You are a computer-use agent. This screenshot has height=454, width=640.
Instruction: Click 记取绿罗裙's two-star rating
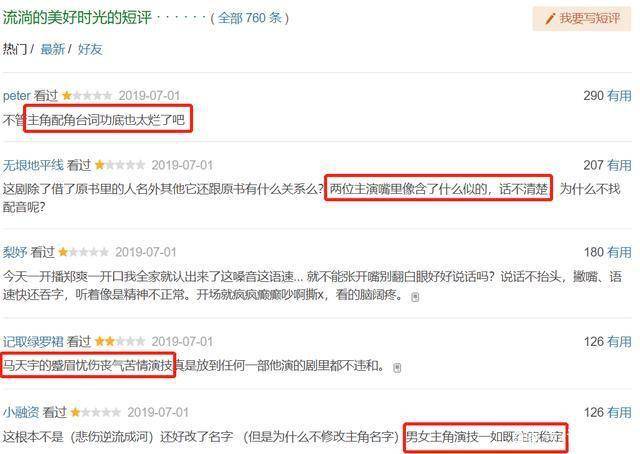click(x=120, y=341)
